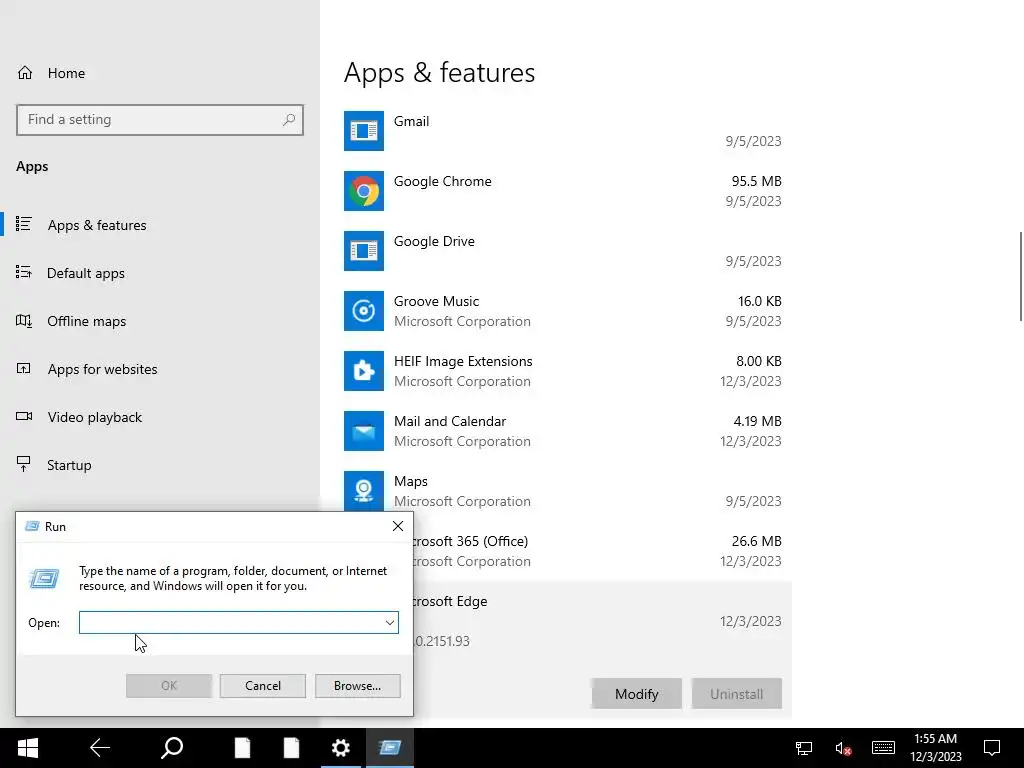Open Offline maps section
Screen dimensions: 1024x768
(x=71, y=321)
